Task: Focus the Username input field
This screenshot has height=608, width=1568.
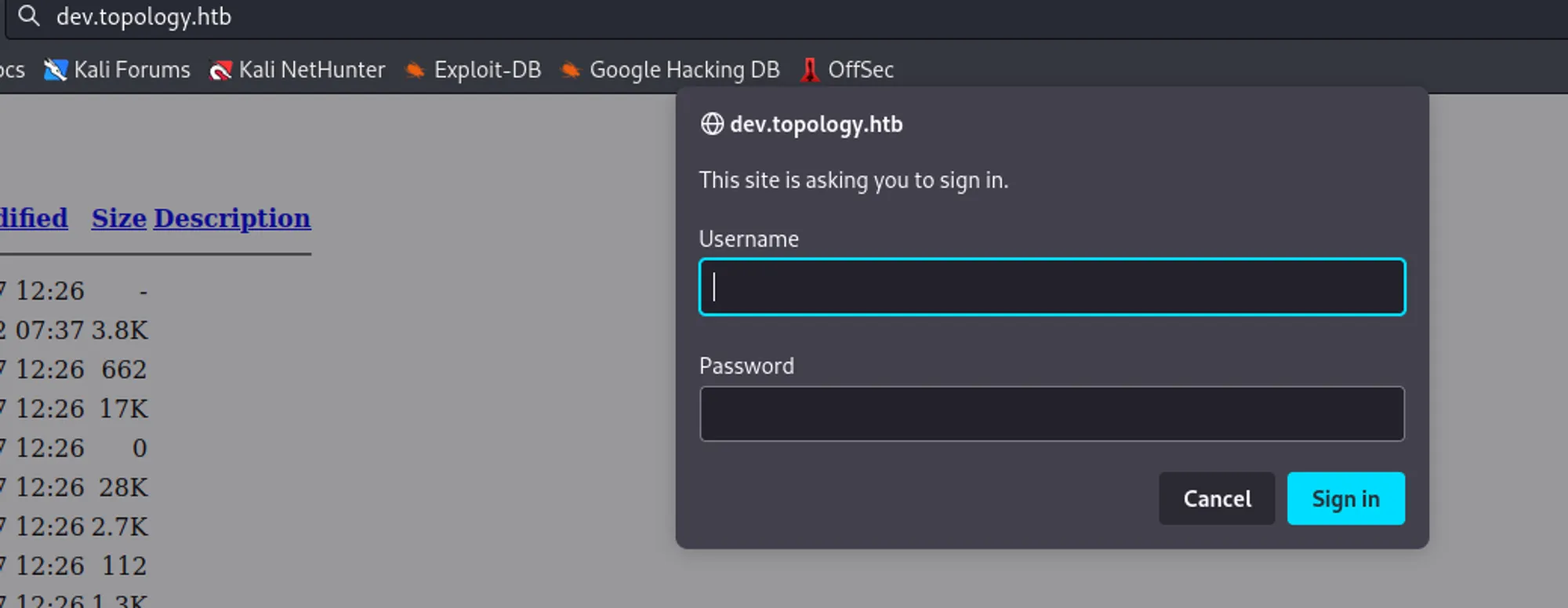Action: point(1052,287)
